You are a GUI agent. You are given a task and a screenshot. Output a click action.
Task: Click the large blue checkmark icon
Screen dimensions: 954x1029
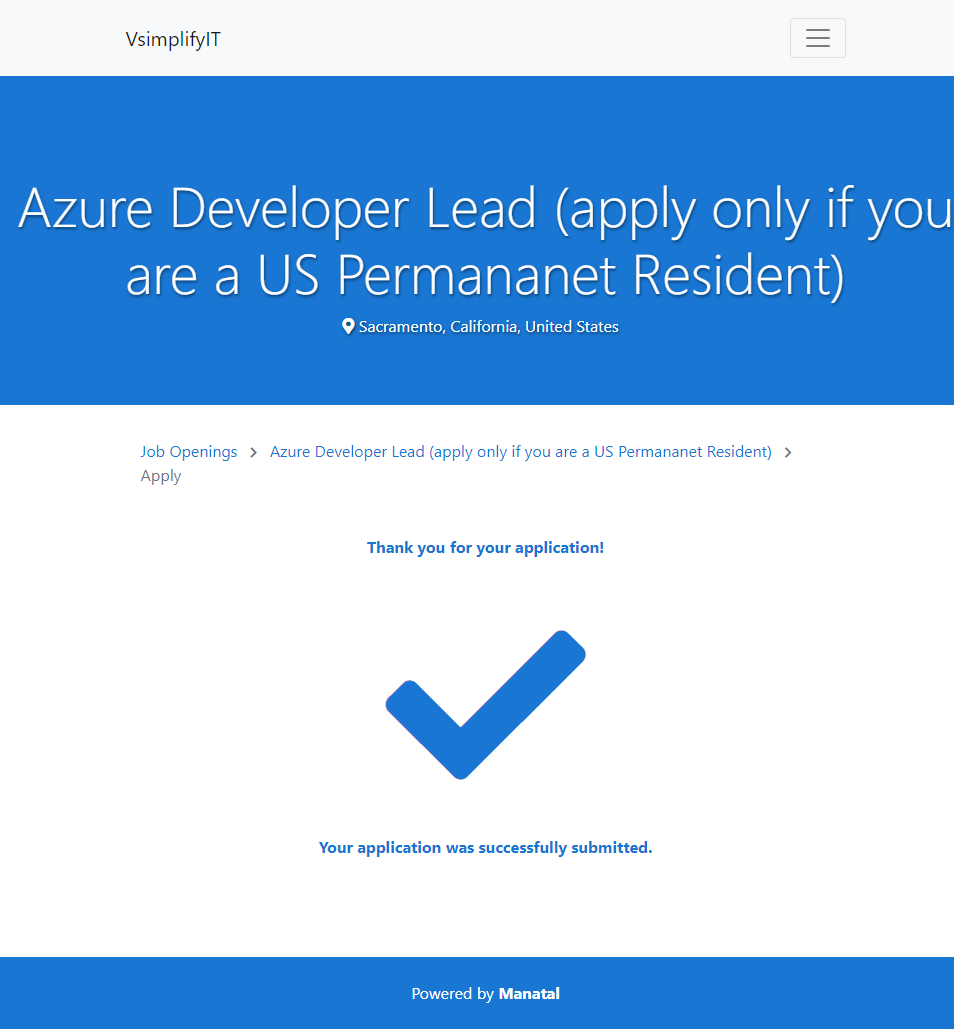point(485,704)
